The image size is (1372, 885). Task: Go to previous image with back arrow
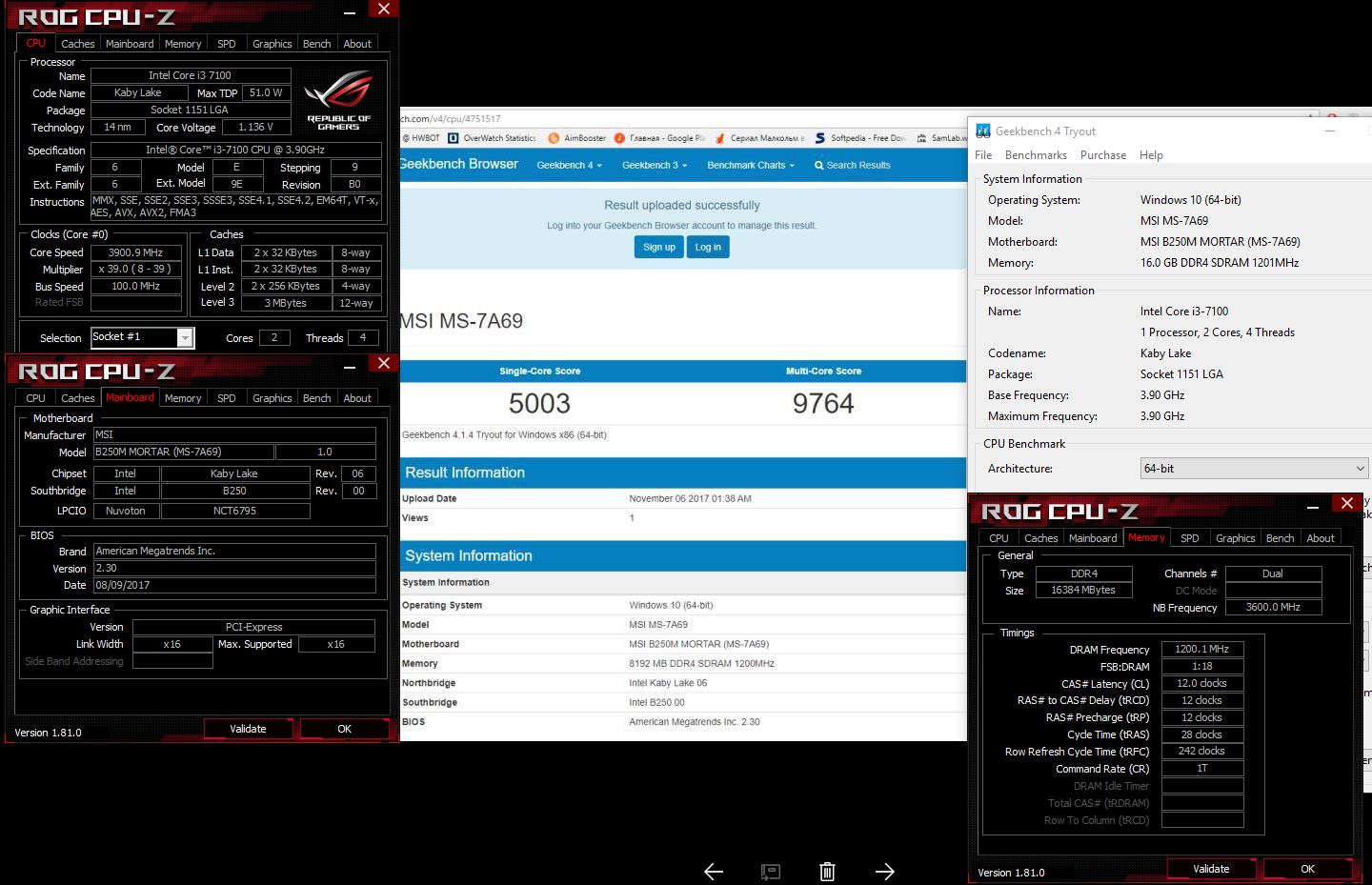point(713,871)
